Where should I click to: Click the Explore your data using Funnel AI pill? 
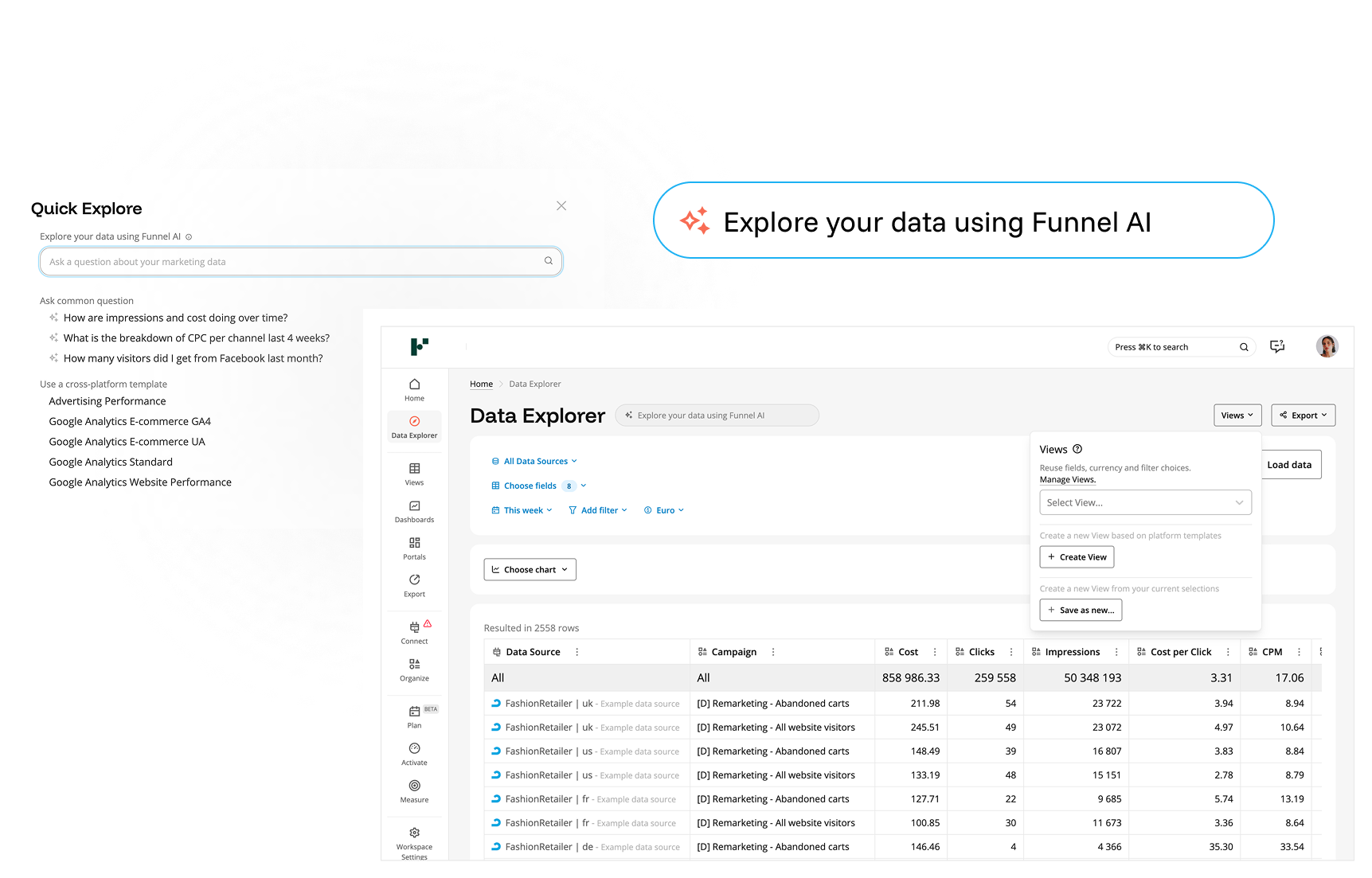pyautogui.click(x=717, y=415)
